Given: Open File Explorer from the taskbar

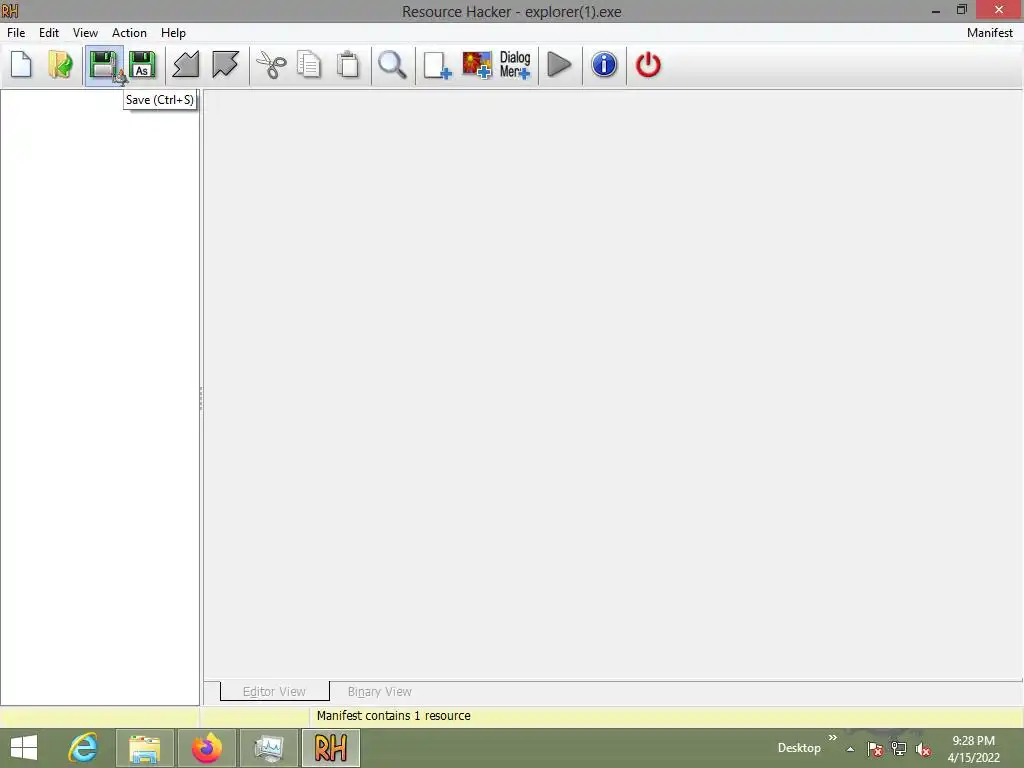Looking at the screenshot, I should [144, 748].
